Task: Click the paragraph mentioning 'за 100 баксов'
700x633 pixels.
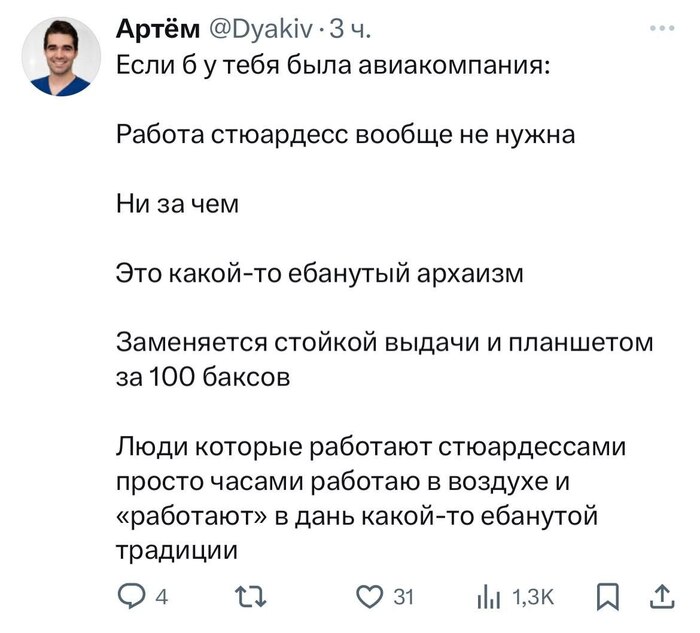Action: tap(384, 358)
